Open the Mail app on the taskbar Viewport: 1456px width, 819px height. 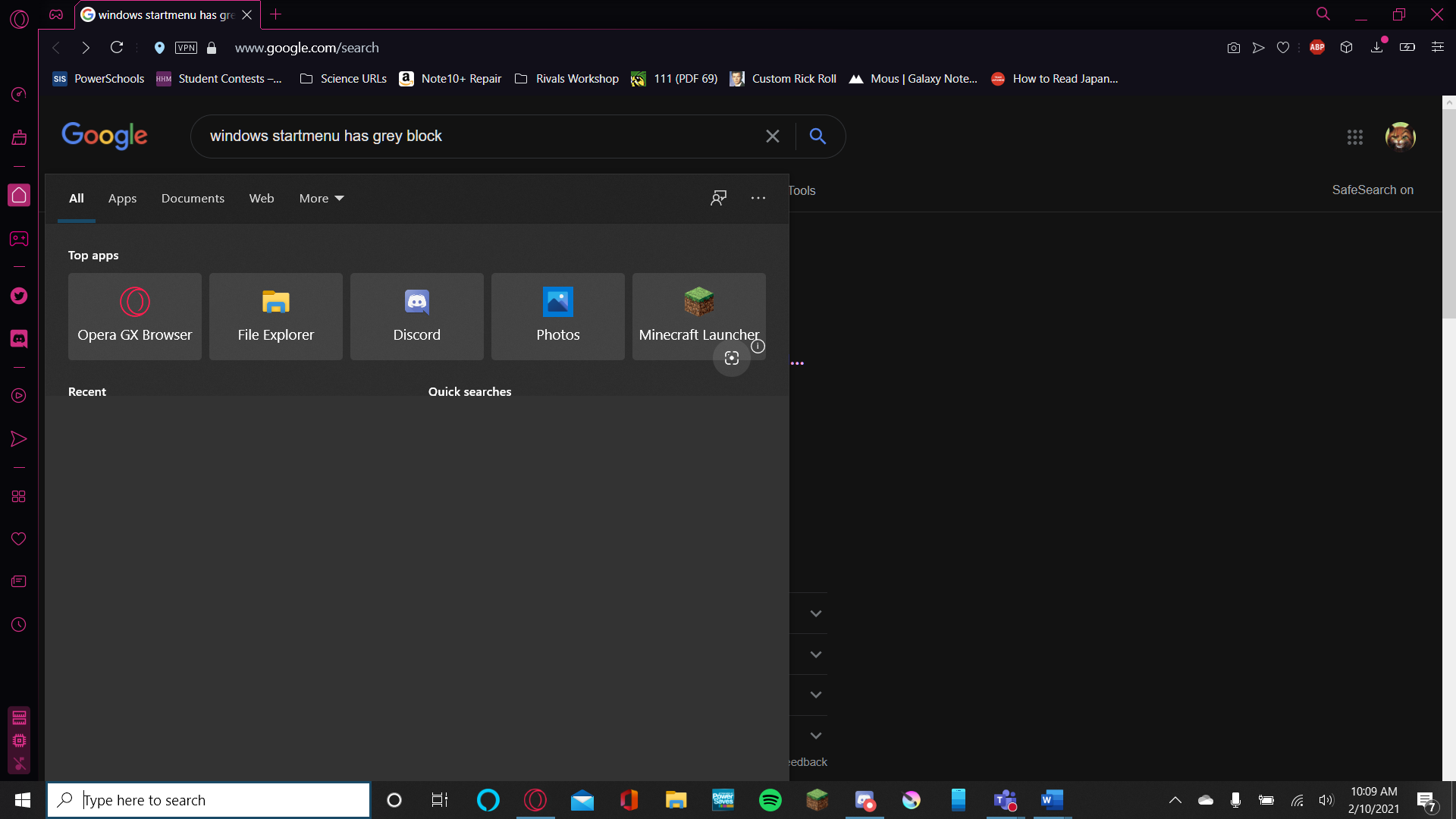coord(582,800)
